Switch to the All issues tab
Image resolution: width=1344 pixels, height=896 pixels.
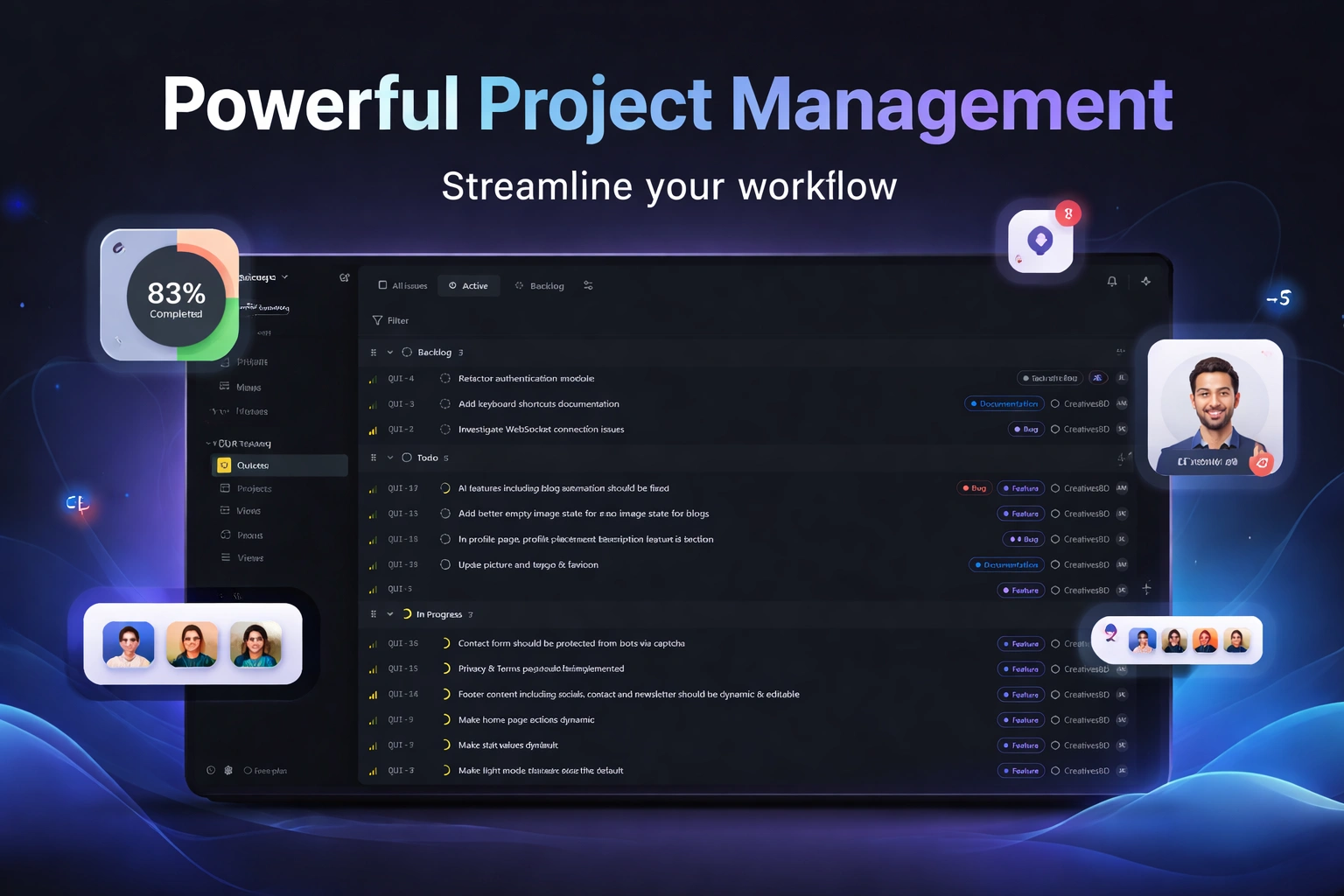coord(402,286)
